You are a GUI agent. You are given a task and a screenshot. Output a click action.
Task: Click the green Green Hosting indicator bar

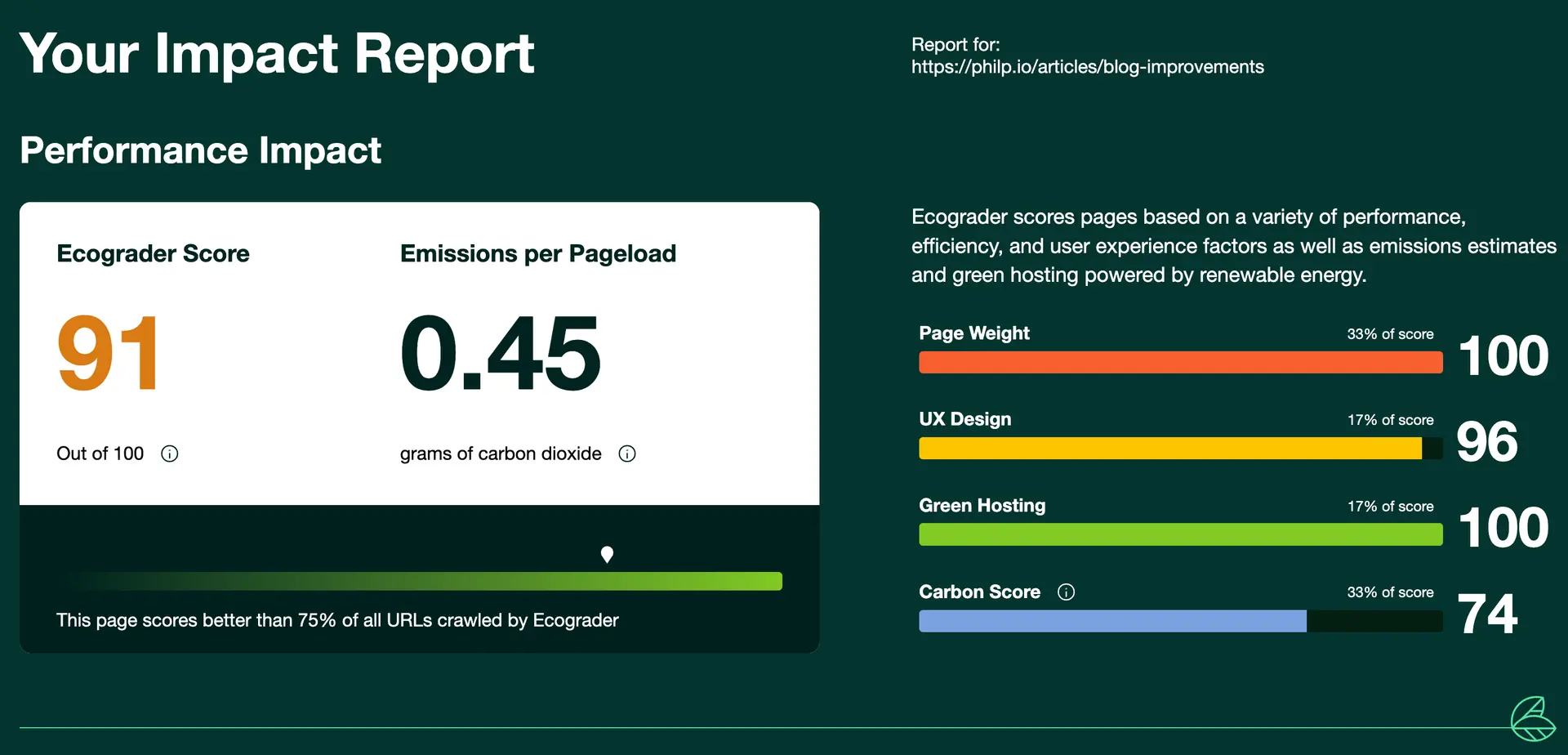[1180, 535]
